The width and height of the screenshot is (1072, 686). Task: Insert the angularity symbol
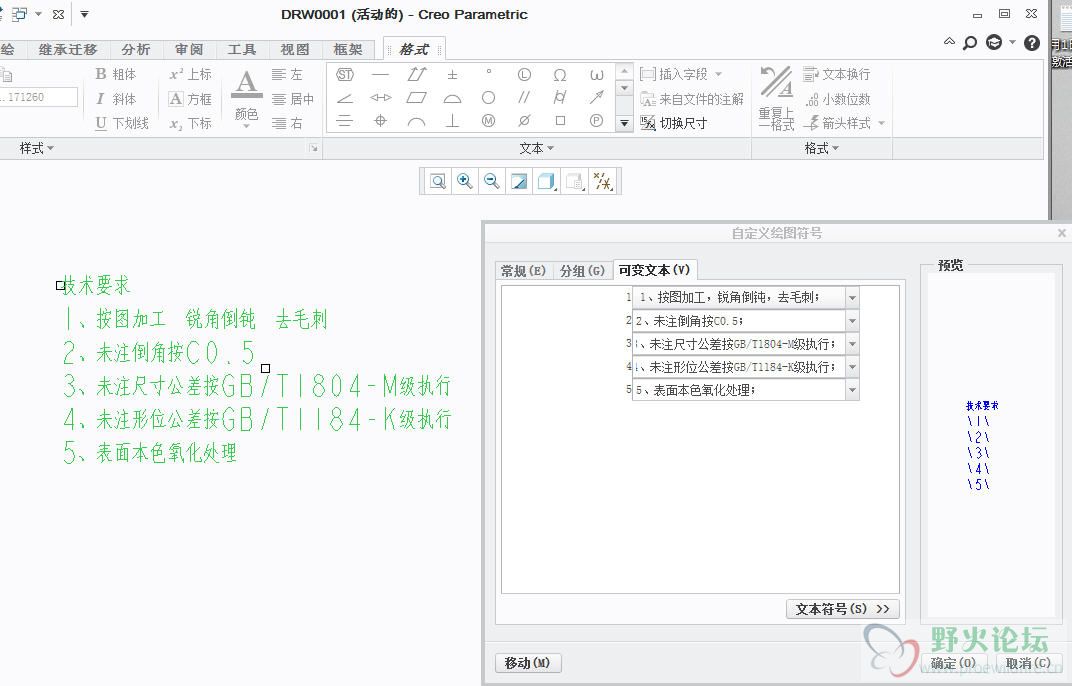345,98
